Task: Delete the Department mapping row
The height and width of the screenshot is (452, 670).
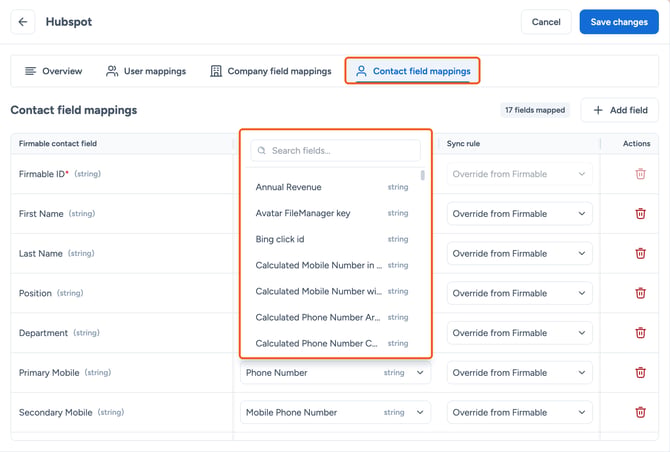Action: (x=640, y=333)
